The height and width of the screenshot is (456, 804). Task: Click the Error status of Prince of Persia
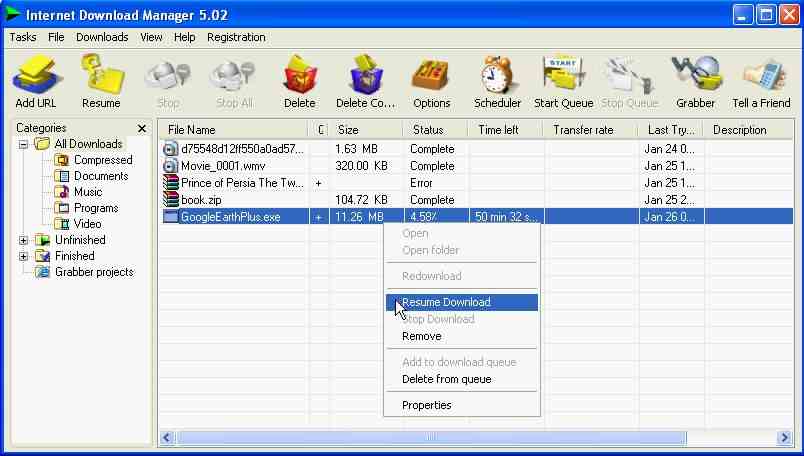[421, 183]
